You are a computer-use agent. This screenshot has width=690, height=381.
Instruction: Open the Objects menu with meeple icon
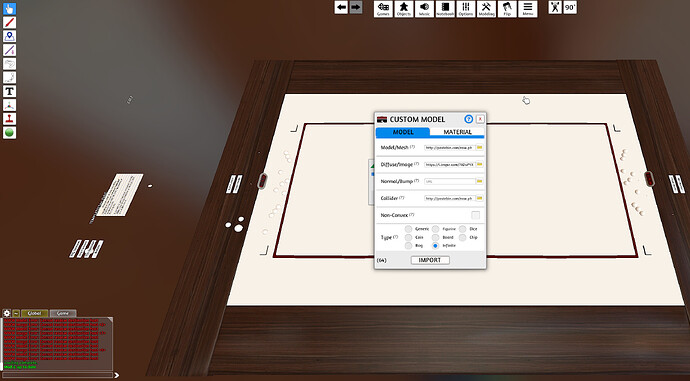[404, 9]
